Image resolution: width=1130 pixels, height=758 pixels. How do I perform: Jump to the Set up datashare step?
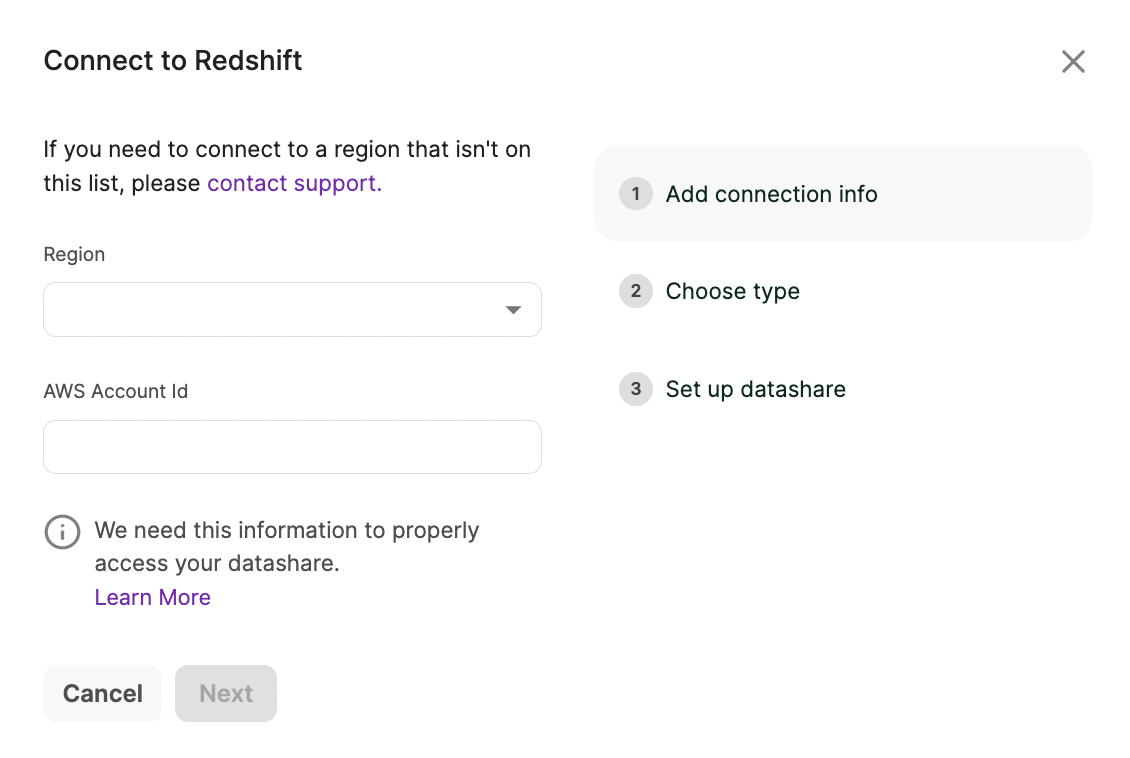[x=755, y=389]
